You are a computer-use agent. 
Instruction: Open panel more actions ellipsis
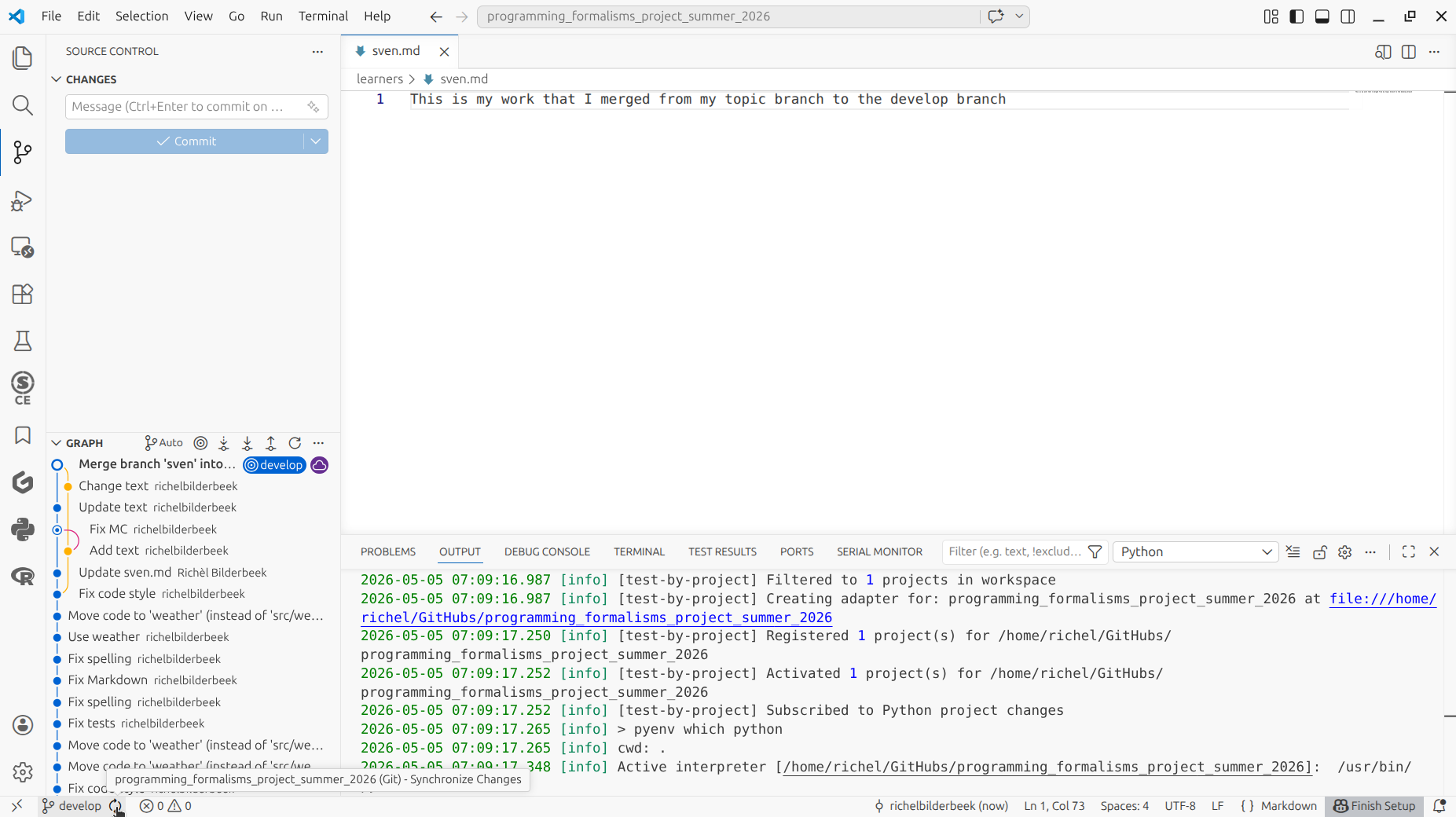click(x=1370, y=552)
